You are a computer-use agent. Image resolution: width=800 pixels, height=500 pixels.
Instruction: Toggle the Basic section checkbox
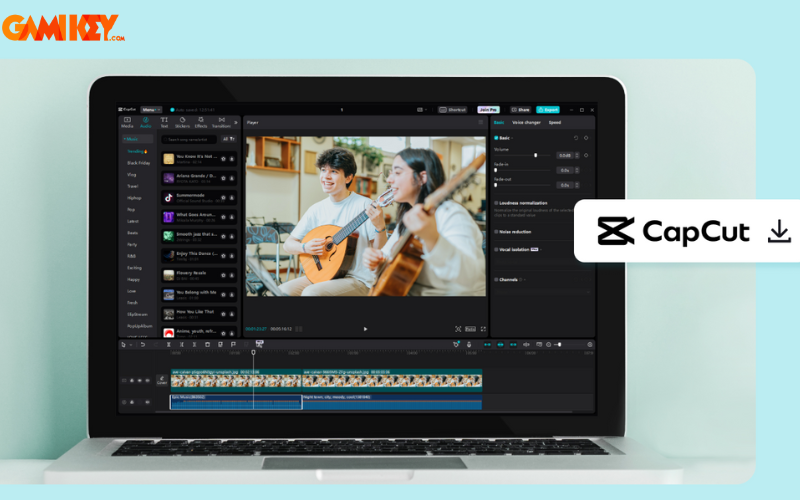(x=496, y=138)
